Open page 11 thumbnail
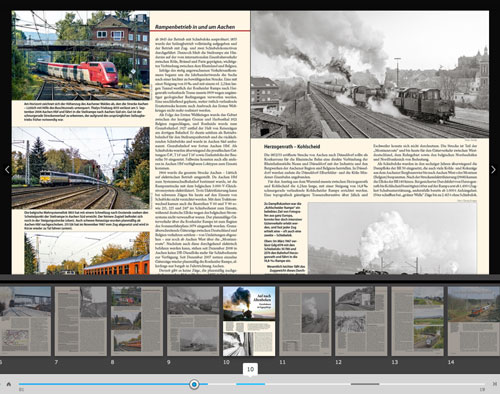This screenshot has width=500, height=394. pos(305,321)
